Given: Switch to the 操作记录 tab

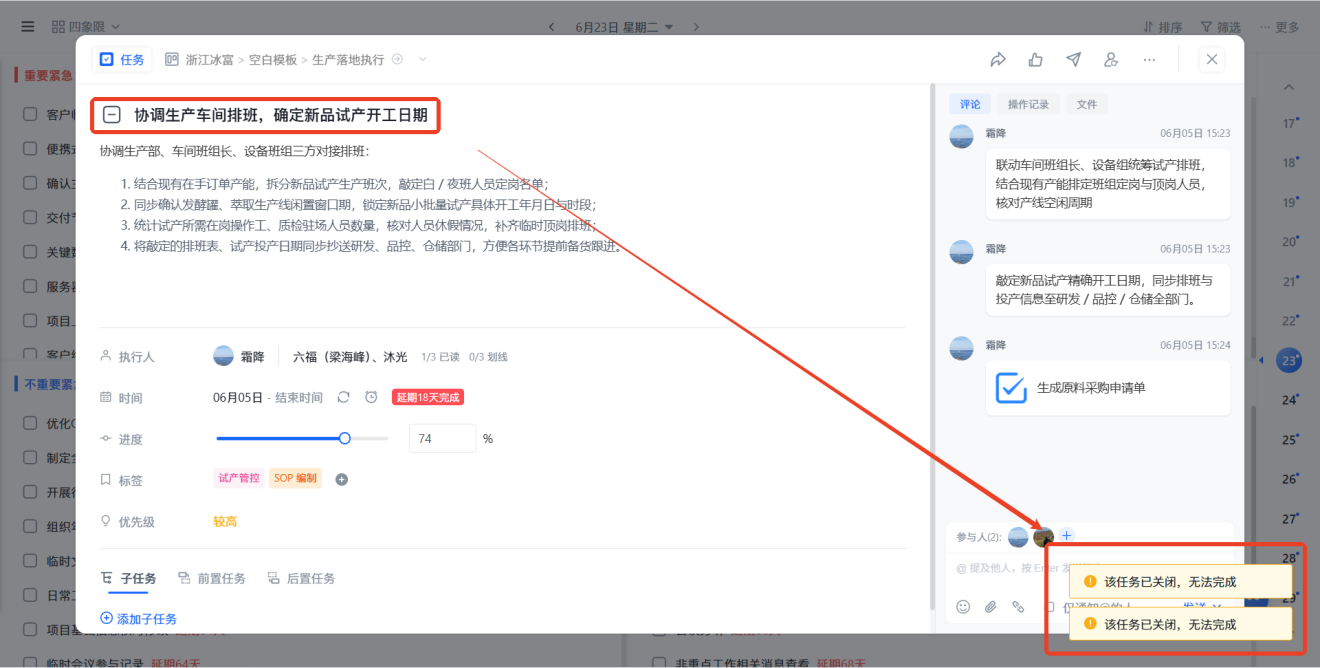Looking at the screenshot, I should point(1027,104).
